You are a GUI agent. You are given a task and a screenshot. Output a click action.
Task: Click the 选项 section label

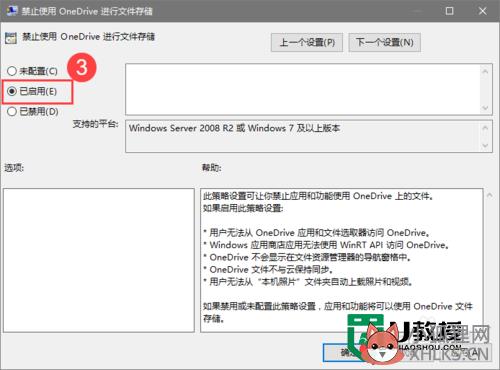(x=14, y=167)
